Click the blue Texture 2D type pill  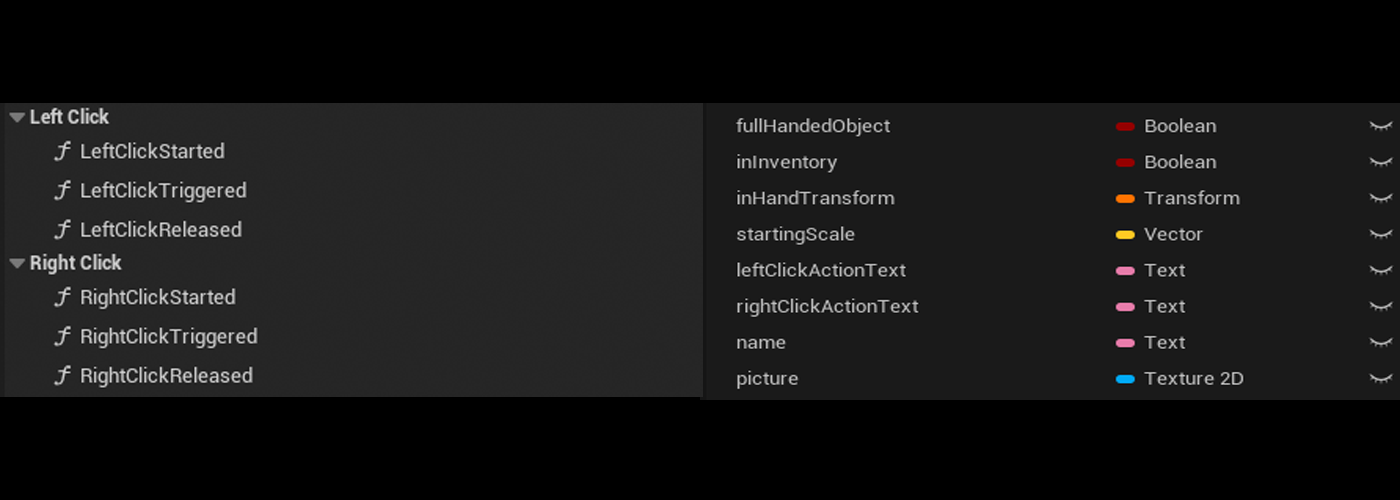(x=1125, y=379)
